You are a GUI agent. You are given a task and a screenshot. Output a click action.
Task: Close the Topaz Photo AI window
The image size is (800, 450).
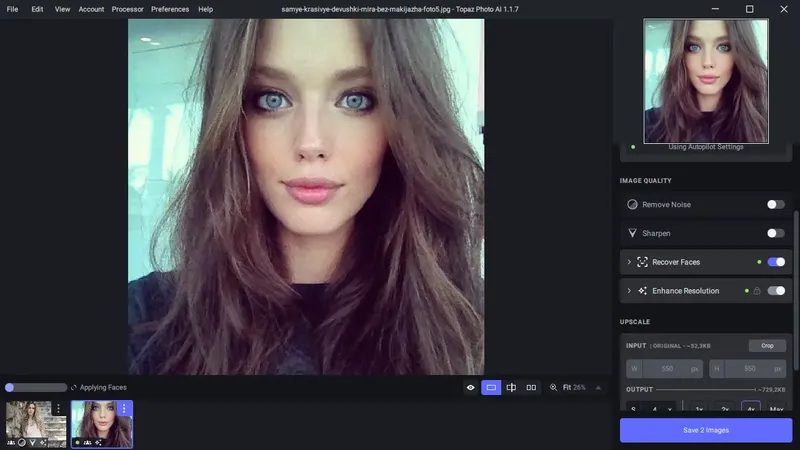784,9
